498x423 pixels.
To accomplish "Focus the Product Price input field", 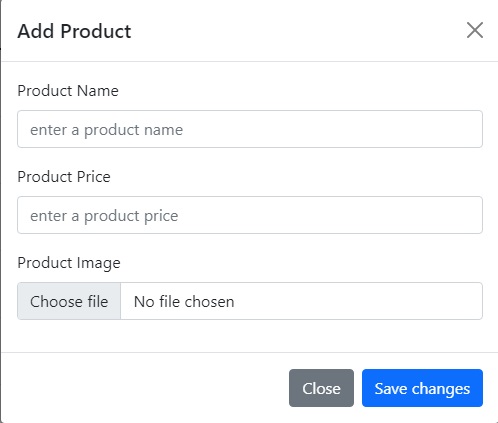I will 250,215.
